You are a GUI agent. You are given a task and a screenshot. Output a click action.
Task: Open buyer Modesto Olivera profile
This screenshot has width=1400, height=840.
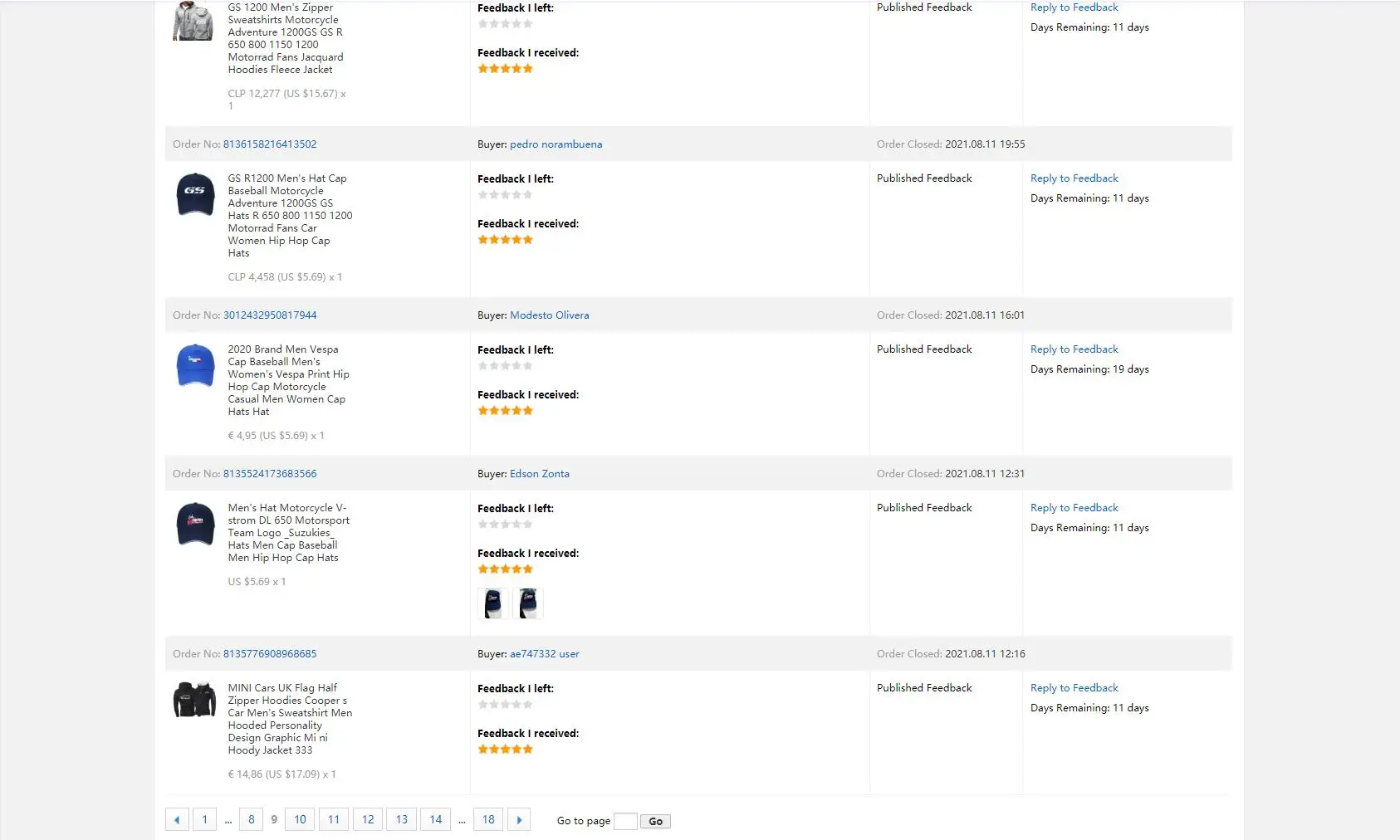point(549,315)
